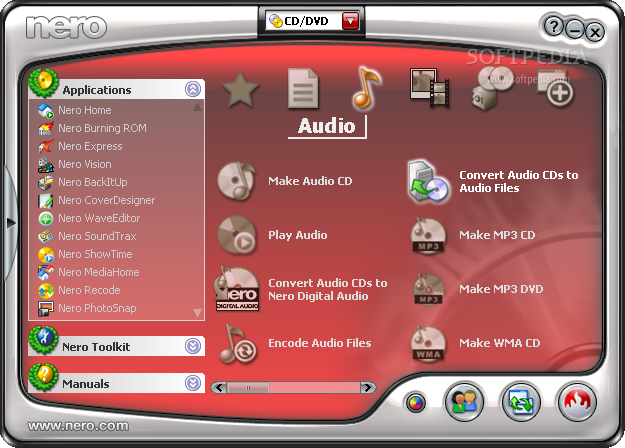Expand the Nero Toolkit panel
Screen dimensions: 625x448
(x=193, y=346)
